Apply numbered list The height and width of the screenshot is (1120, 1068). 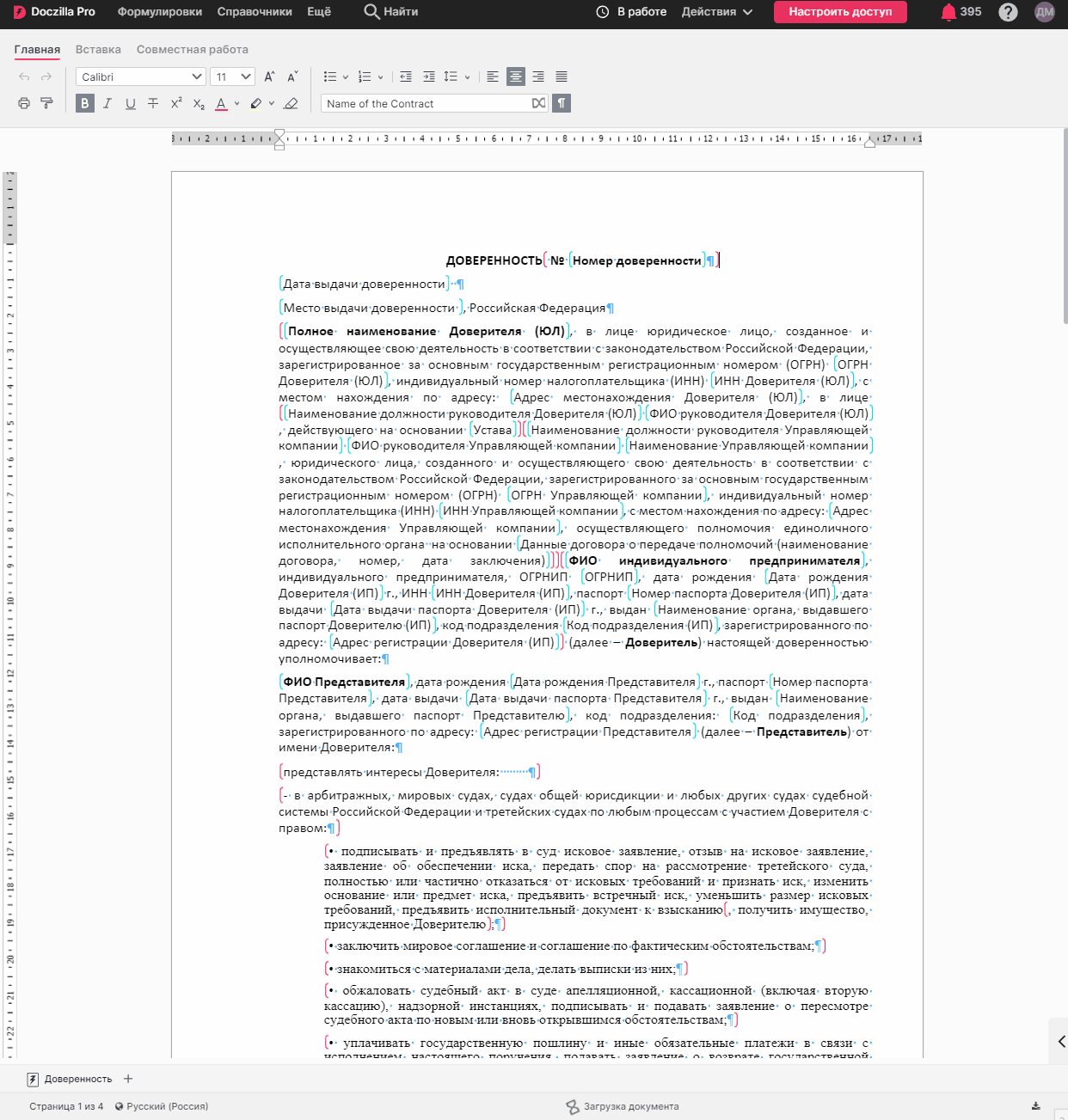[365, 77]
